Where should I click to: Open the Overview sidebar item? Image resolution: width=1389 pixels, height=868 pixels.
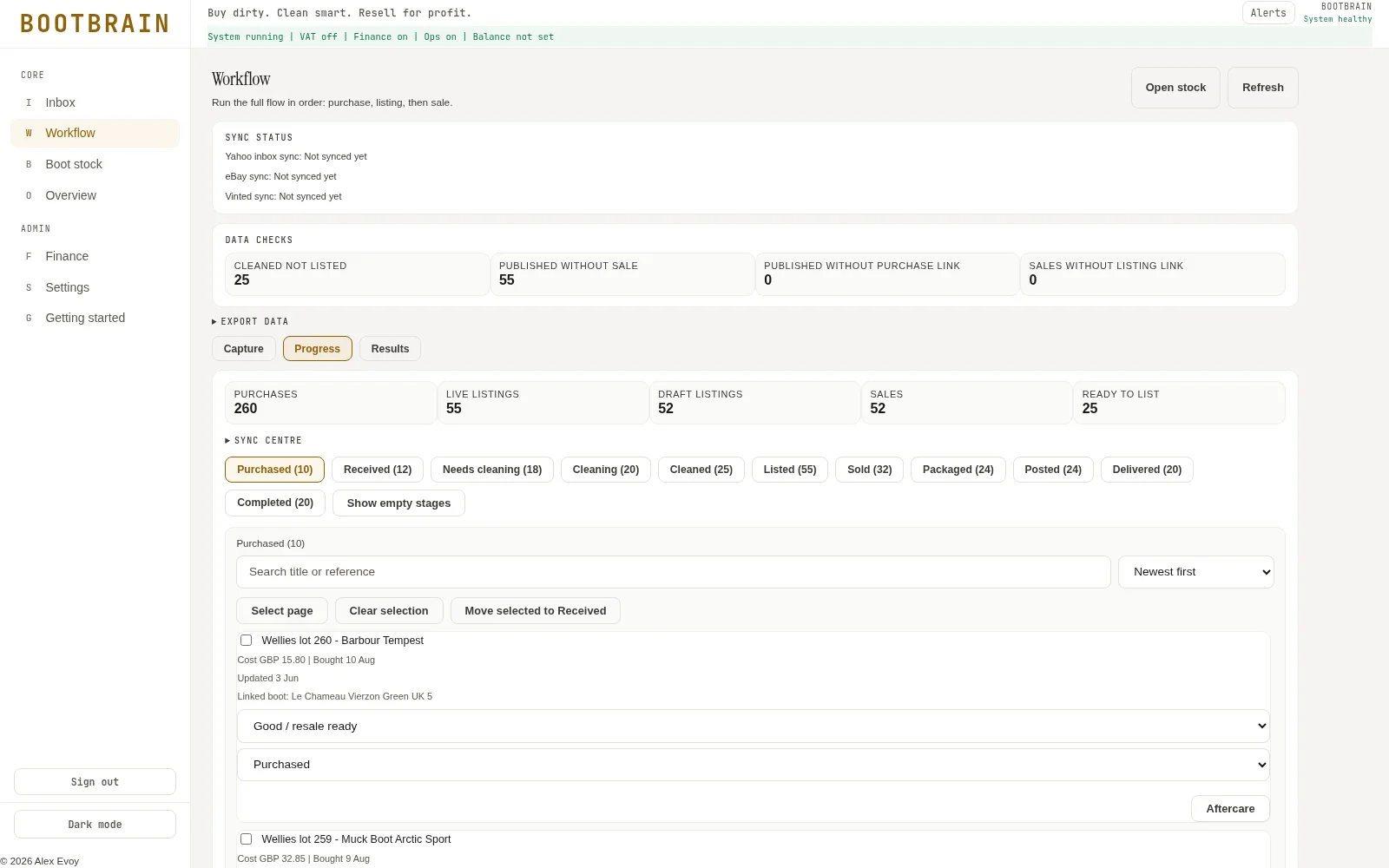pyautogui.click(x=95, y=195)
